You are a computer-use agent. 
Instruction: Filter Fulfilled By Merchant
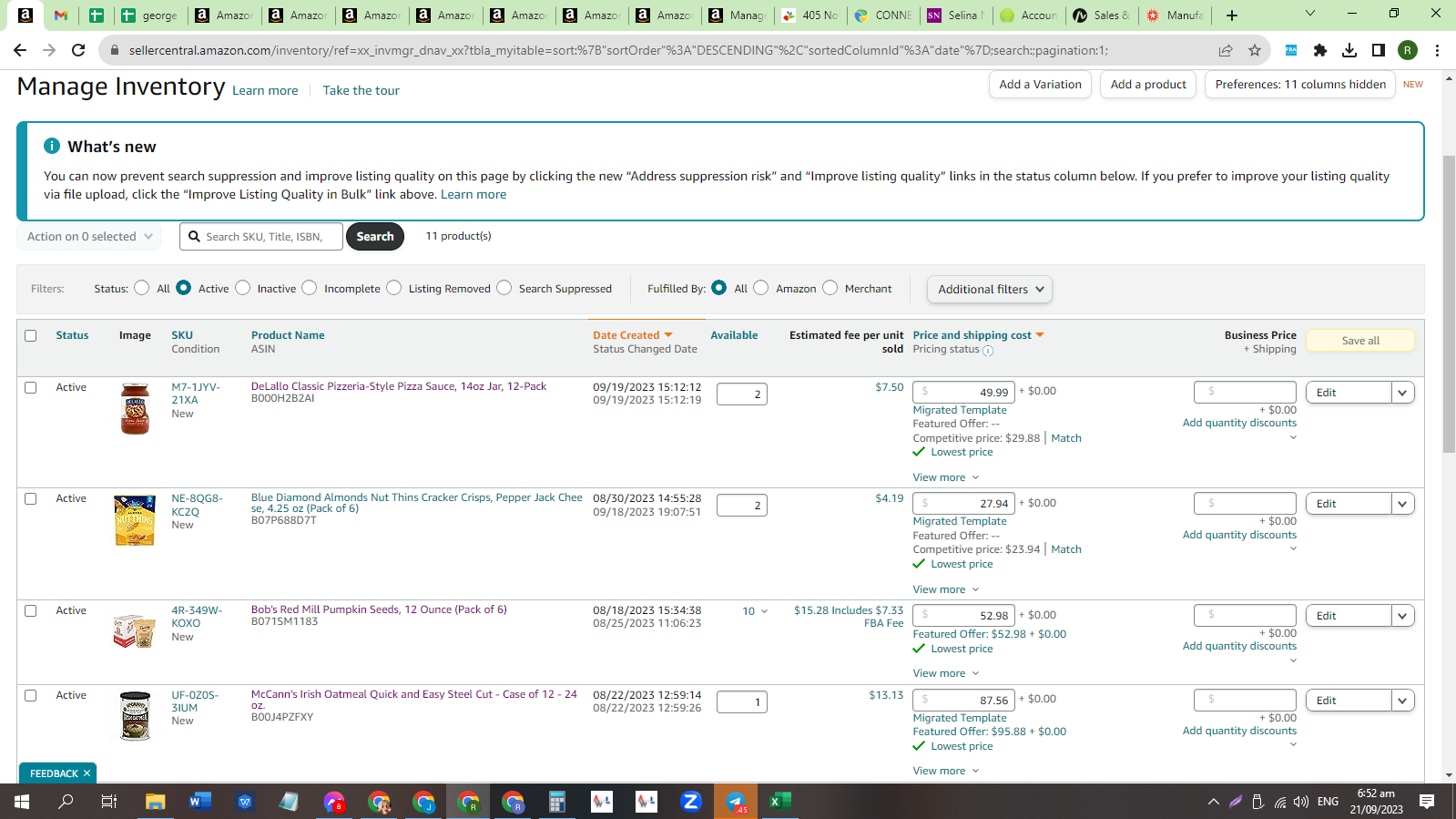[x=830, y=288]
